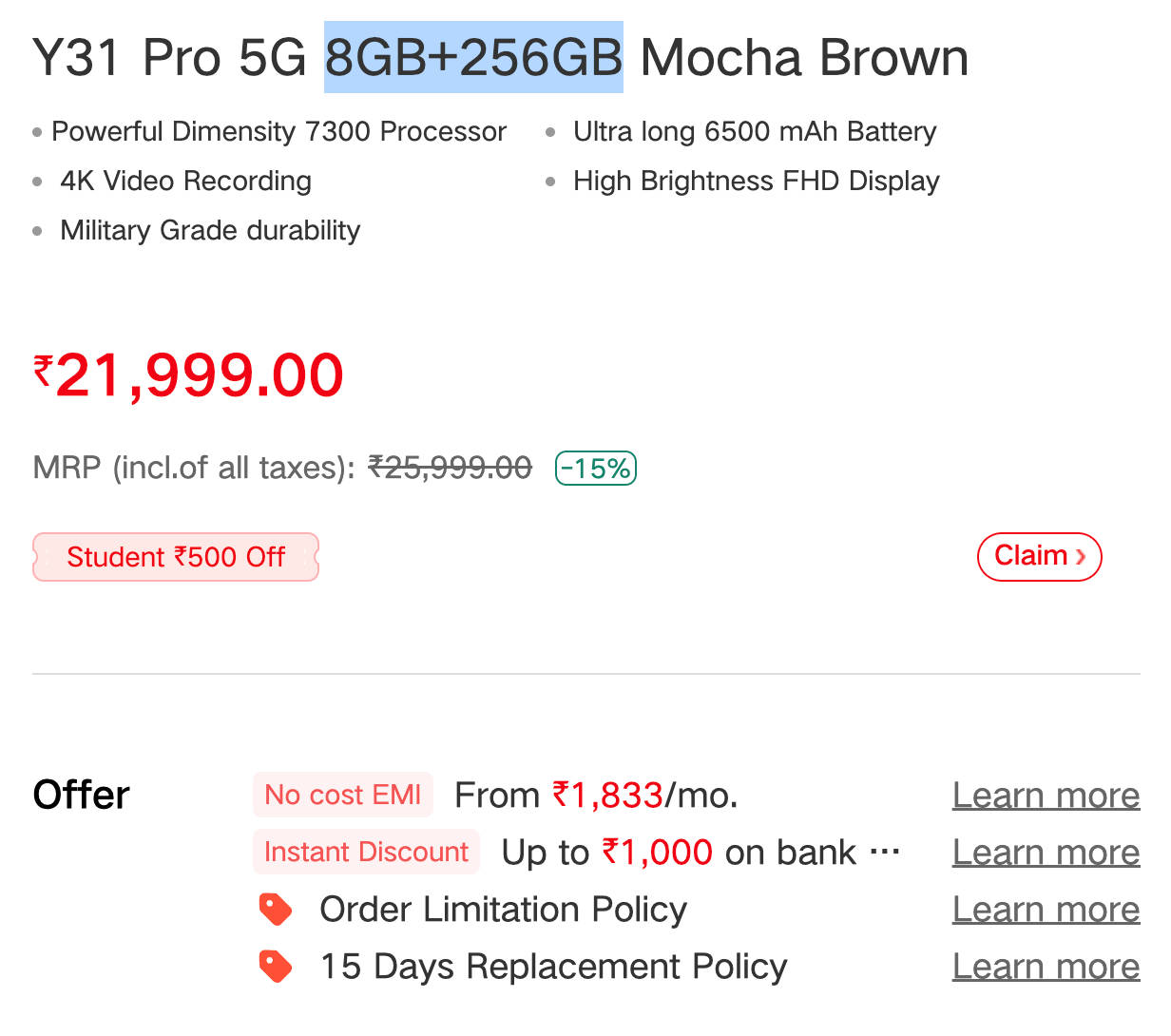Open Learn more for Instant Discount
Viewport: 1171px width, 1036px height.
tap(1046, 853)
